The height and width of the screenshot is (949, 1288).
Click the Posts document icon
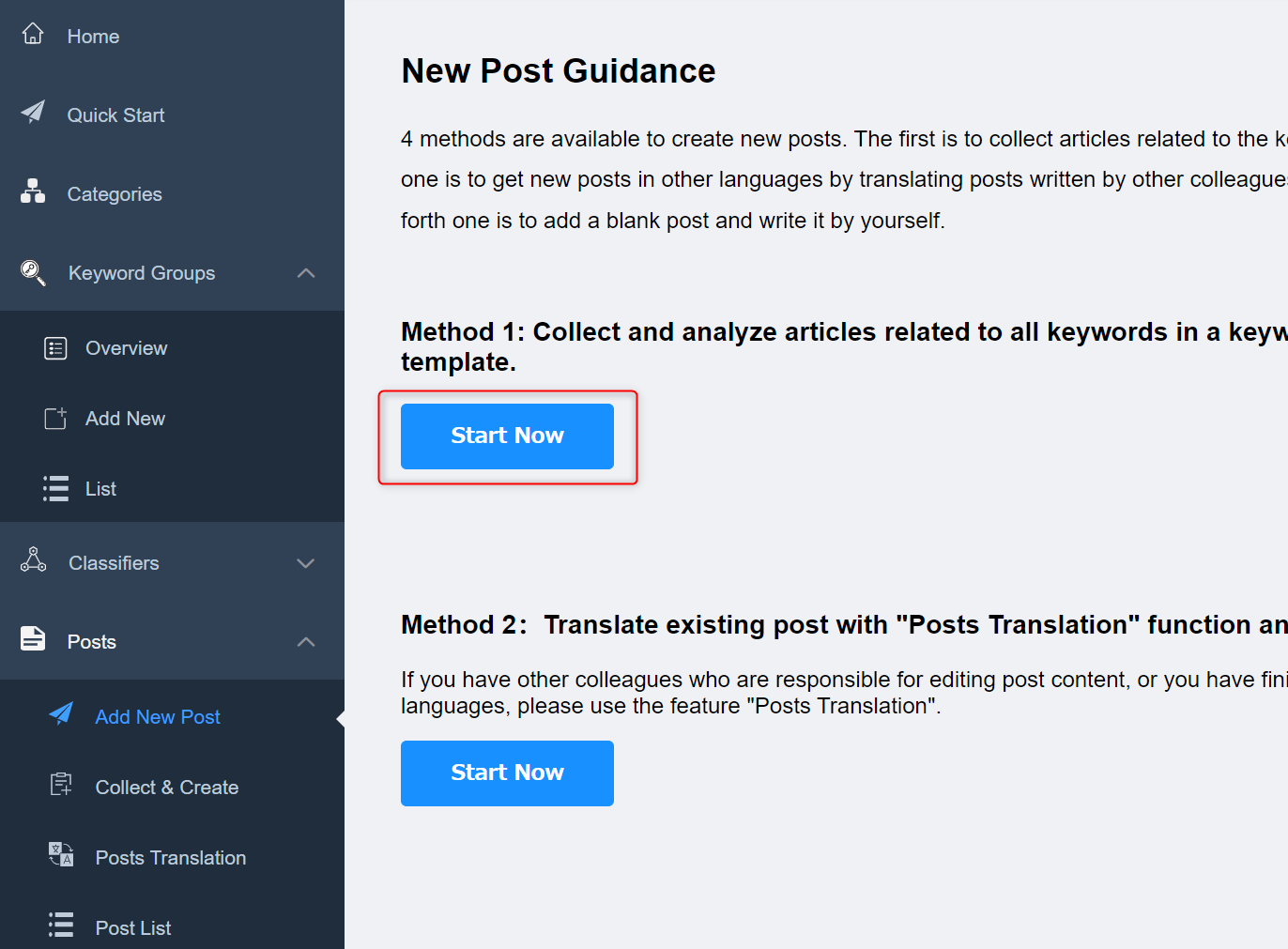33,638
